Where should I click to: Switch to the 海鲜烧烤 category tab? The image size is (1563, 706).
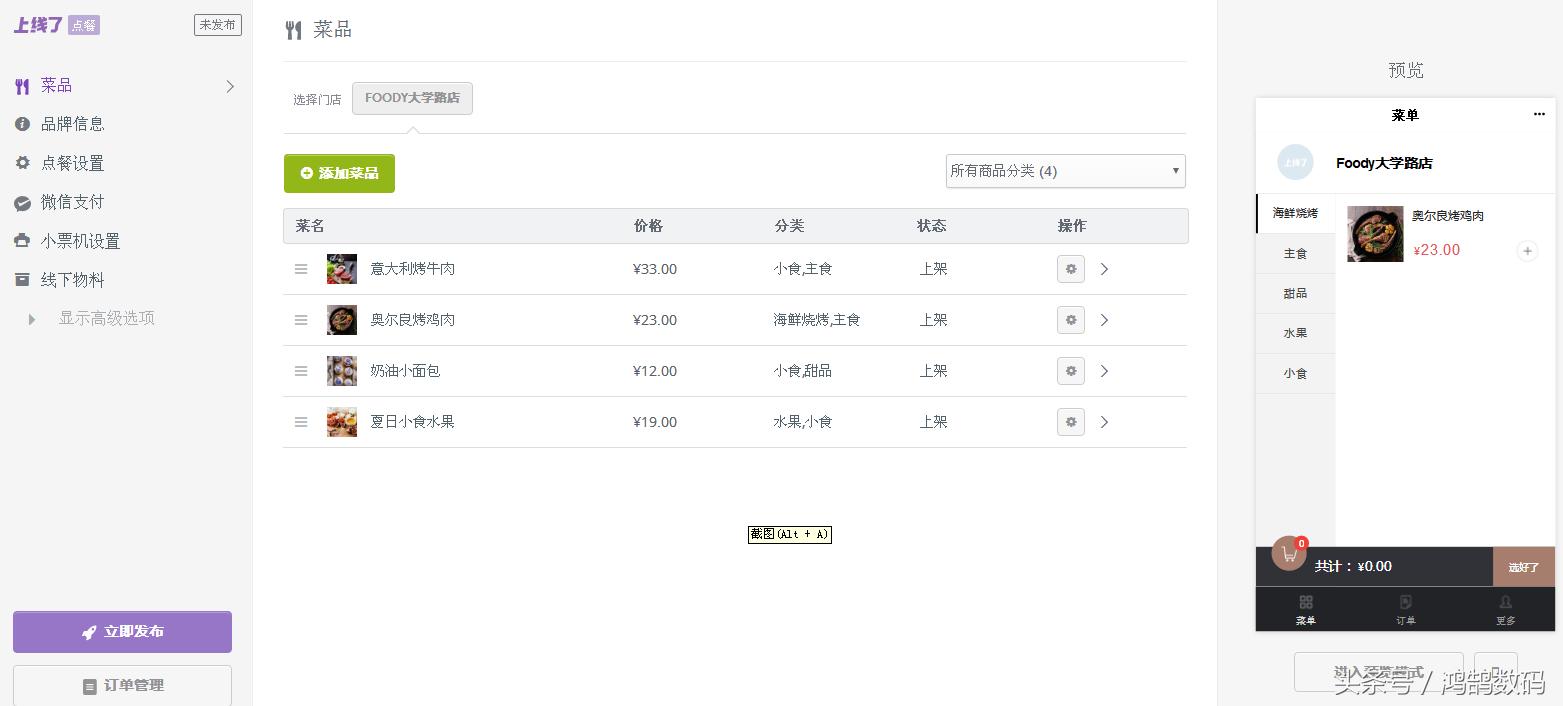click(x=1295, y=213)
